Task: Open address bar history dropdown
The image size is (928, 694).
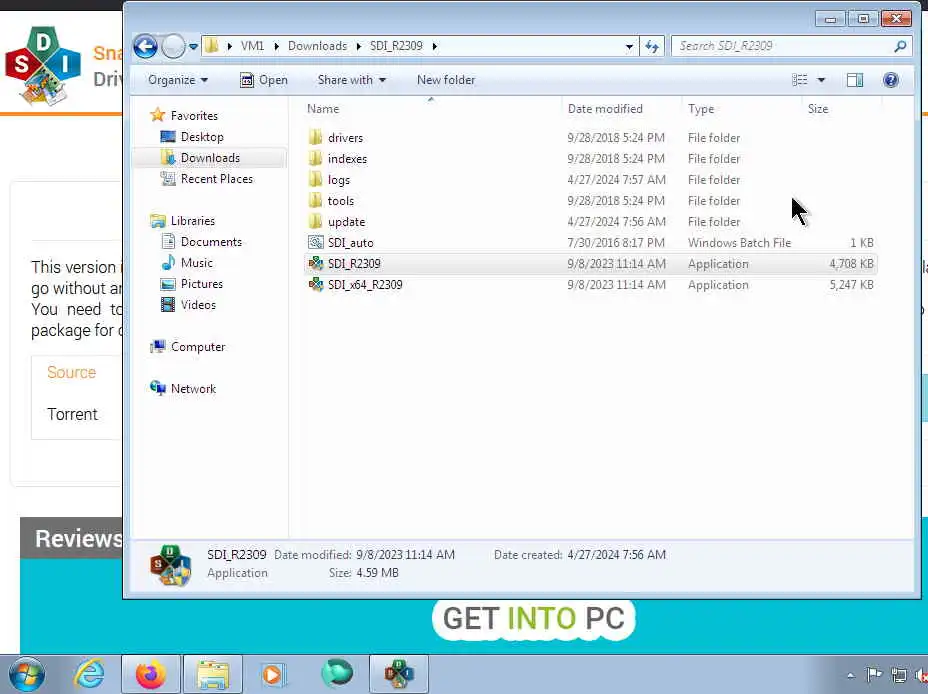Action: [x=629, y=46]
